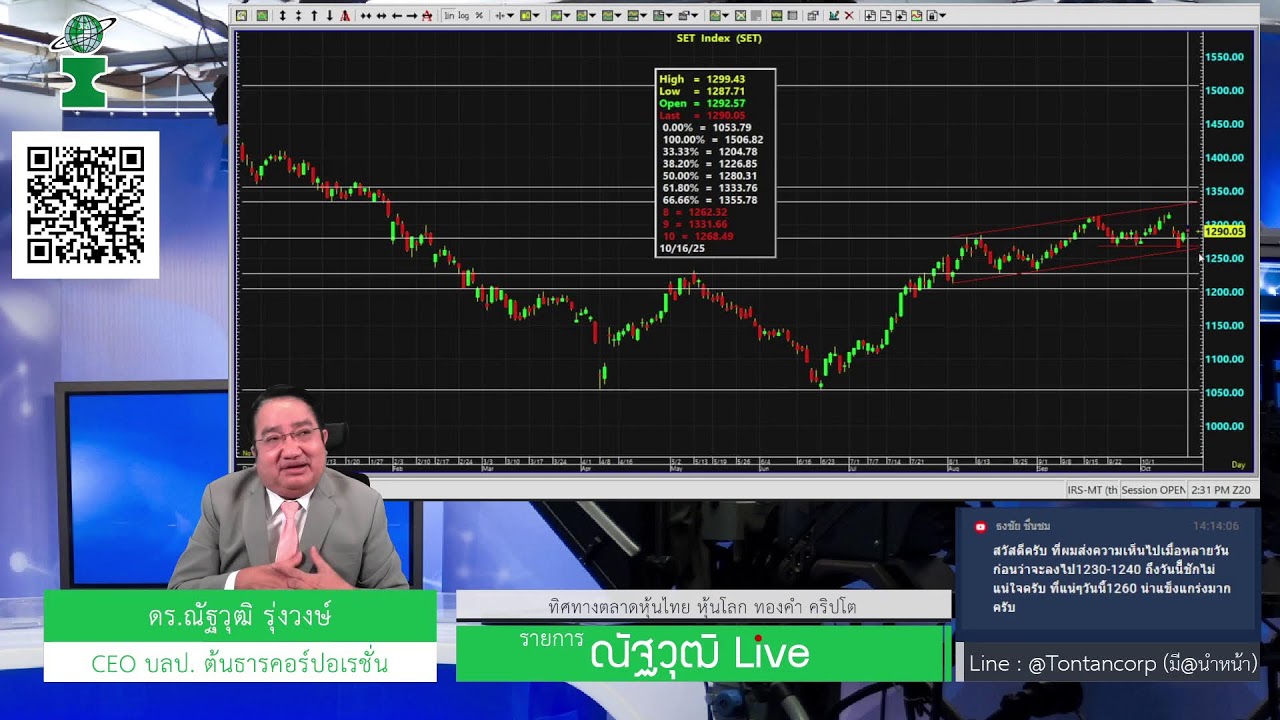Click the 10/16/25 date in data box
The height and width of the screenshot is (720, 1280).
(682, 248)
